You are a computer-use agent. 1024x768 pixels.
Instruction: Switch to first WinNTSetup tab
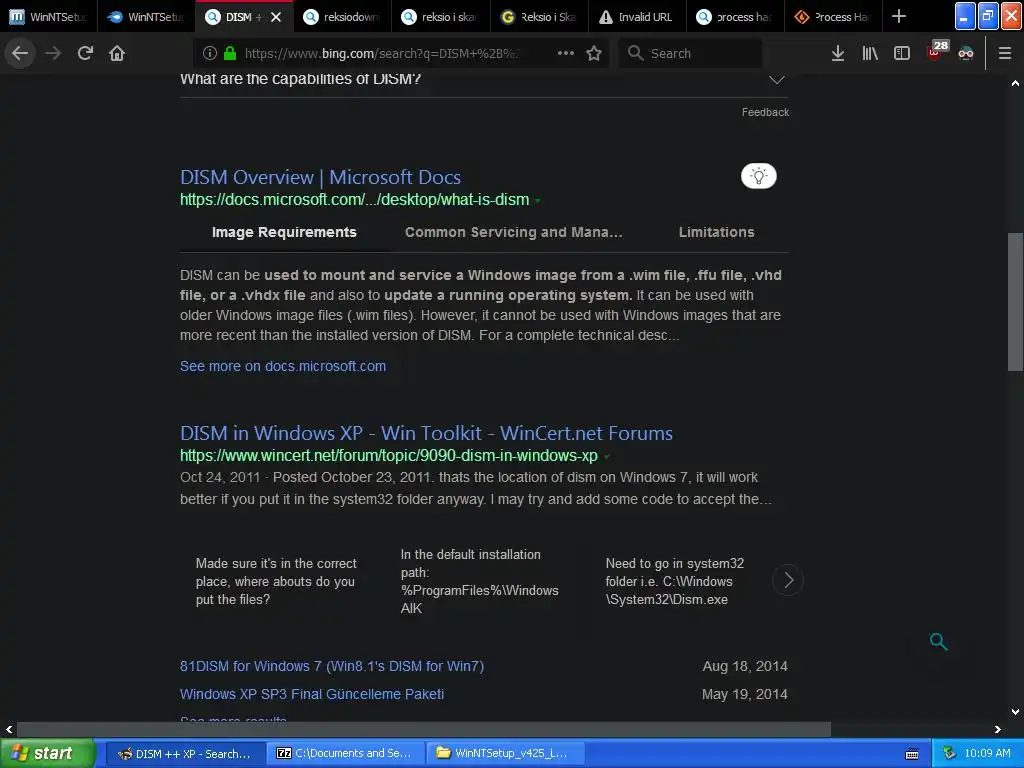(x=49, y=16)
